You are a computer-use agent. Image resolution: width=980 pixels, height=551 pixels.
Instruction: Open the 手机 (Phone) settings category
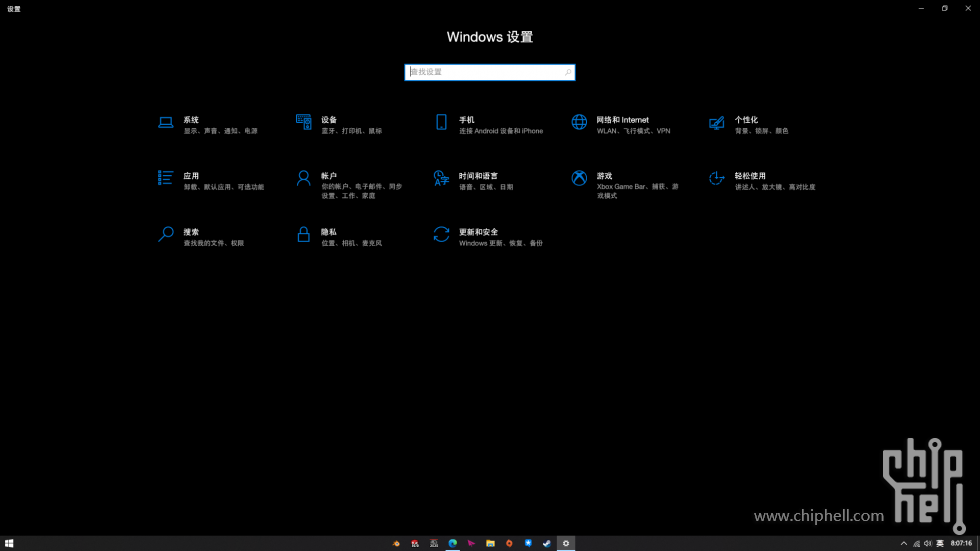point(489,125)
